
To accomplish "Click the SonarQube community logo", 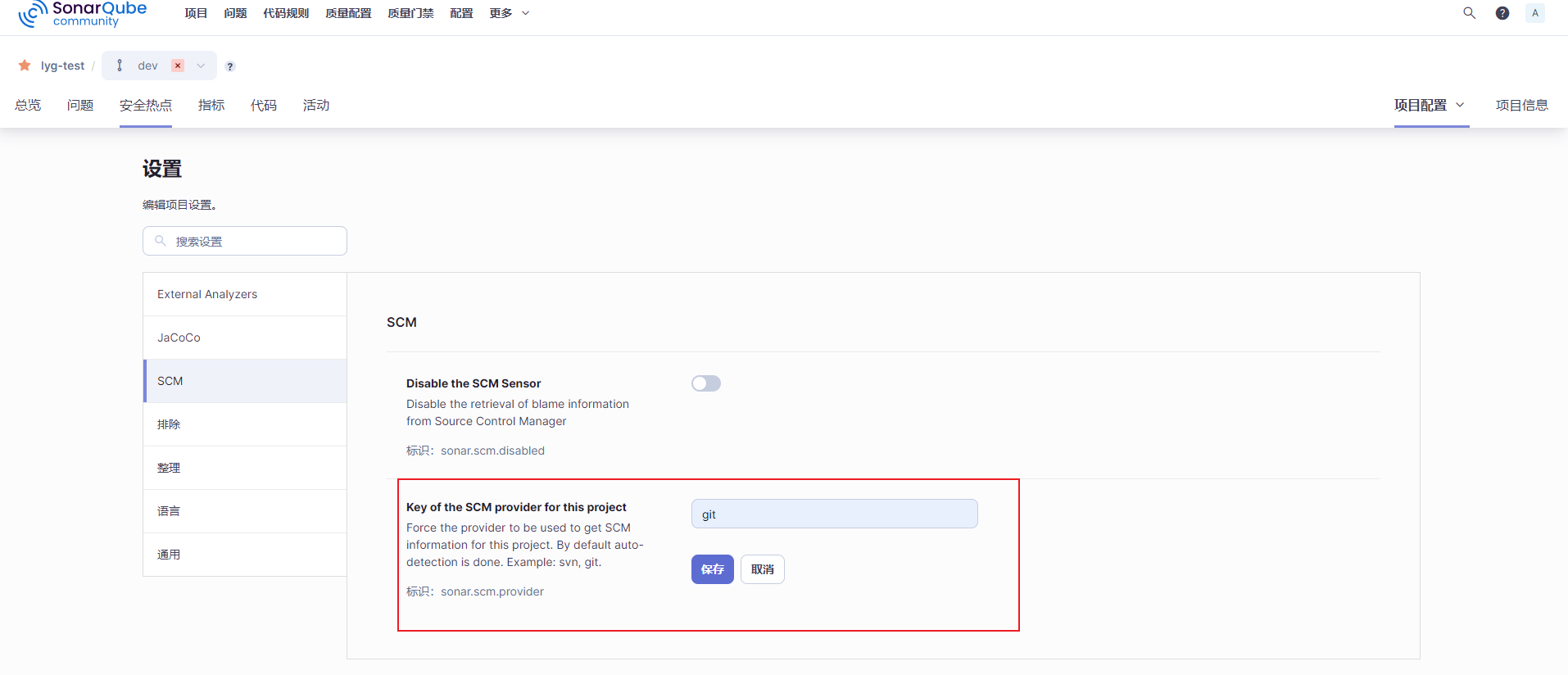I will [x=82, y=13].
